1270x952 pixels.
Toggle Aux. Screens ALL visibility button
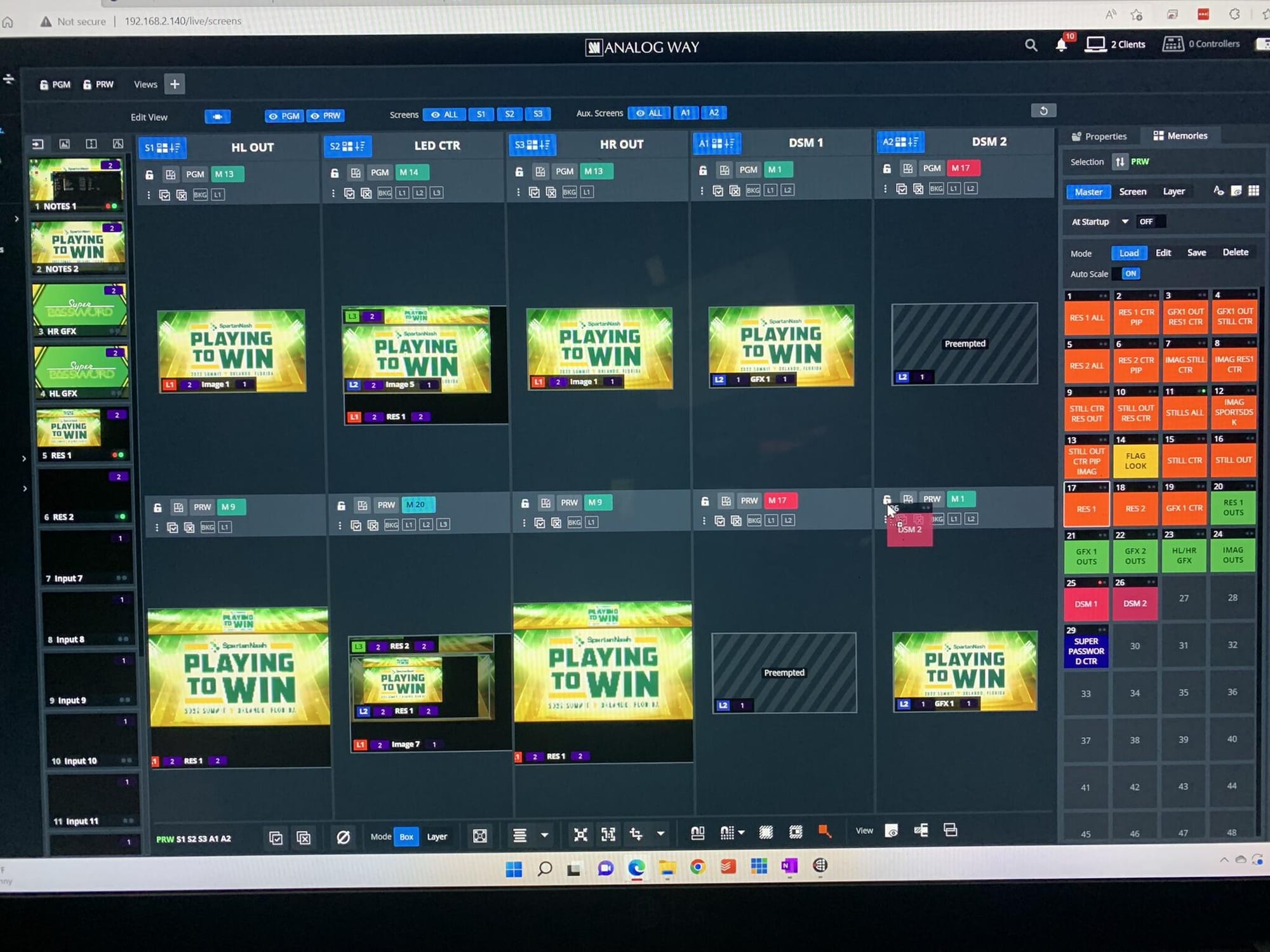pyautogui.click(x=649, y=113)
